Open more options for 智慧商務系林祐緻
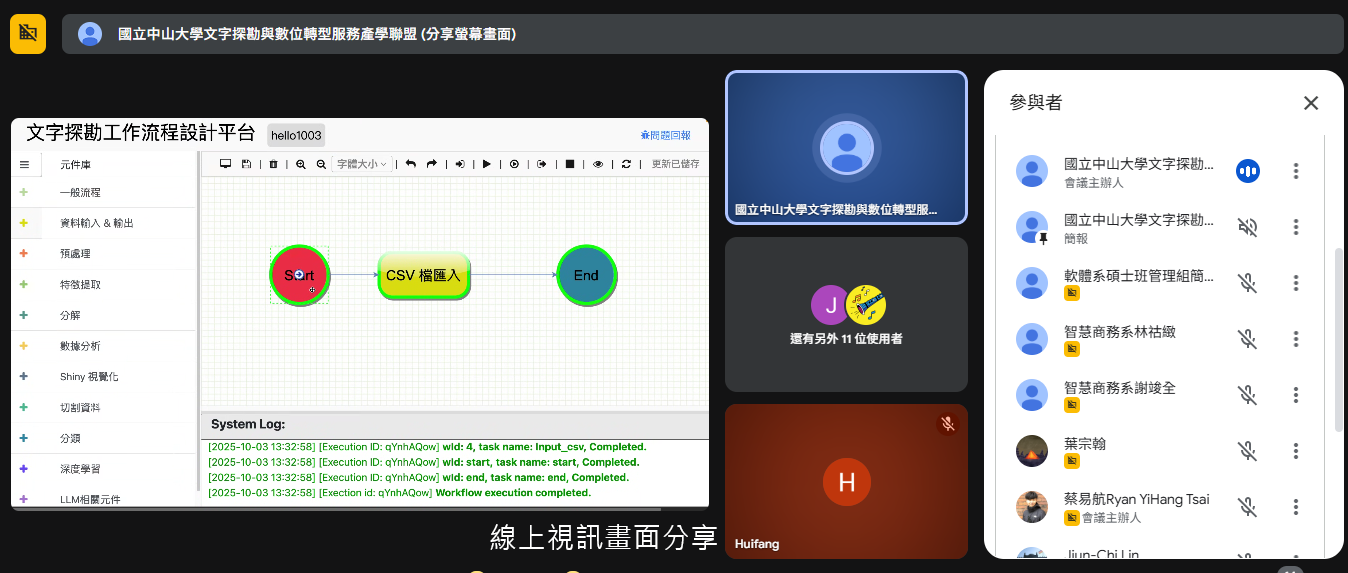This screenshot has width=1348, height=573. pyautogui.click(x=1296, y=339)
